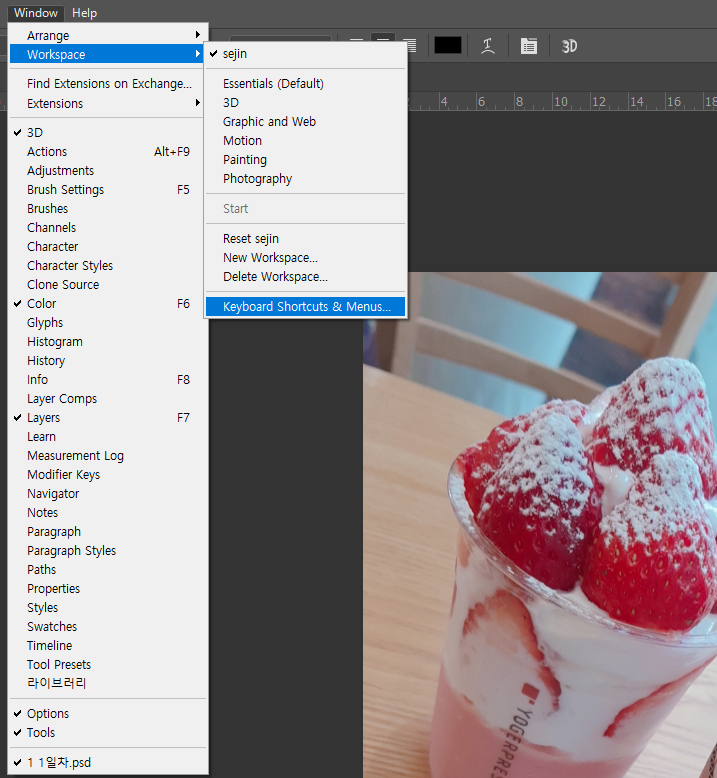Open the Timeline panel

click(106, 646)
